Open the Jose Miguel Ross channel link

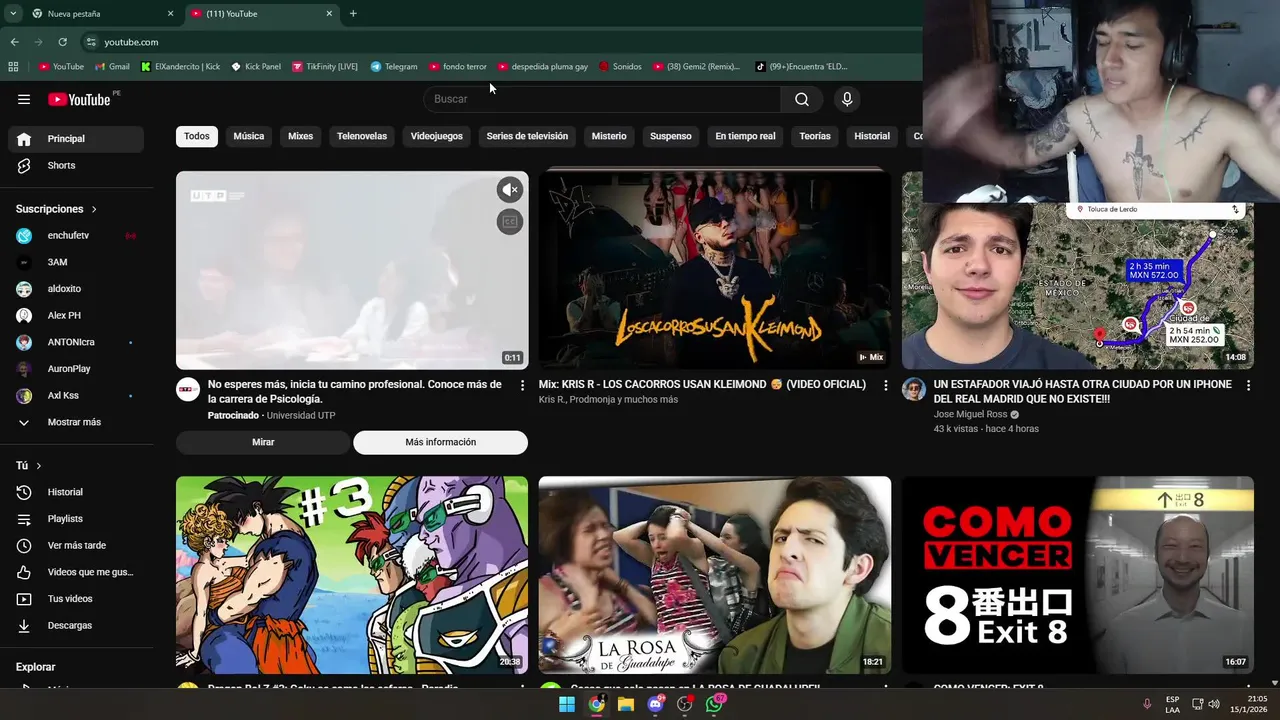point(970,414)
